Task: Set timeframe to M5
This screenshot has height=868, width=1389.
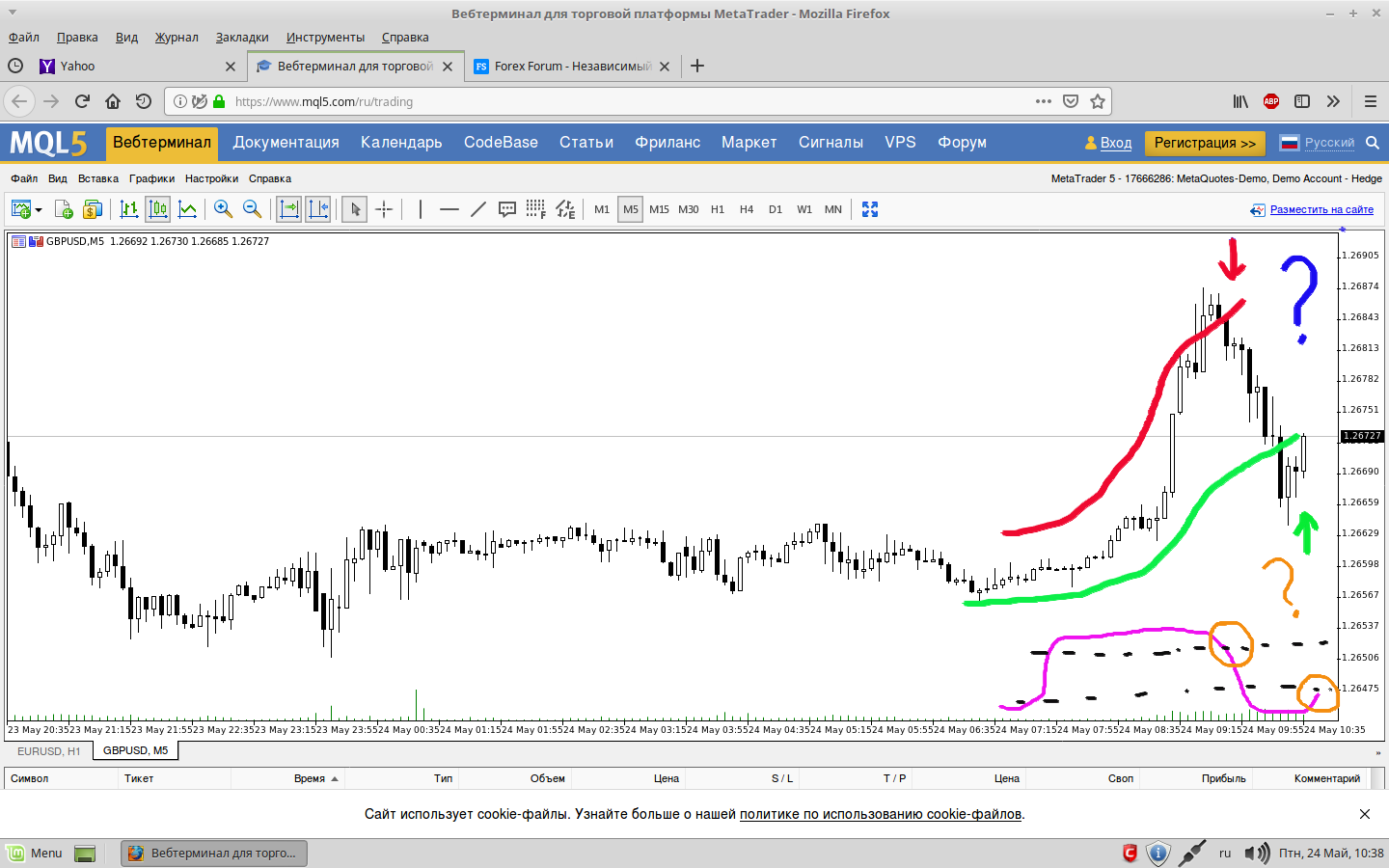Action: click(x=631, y=209)
